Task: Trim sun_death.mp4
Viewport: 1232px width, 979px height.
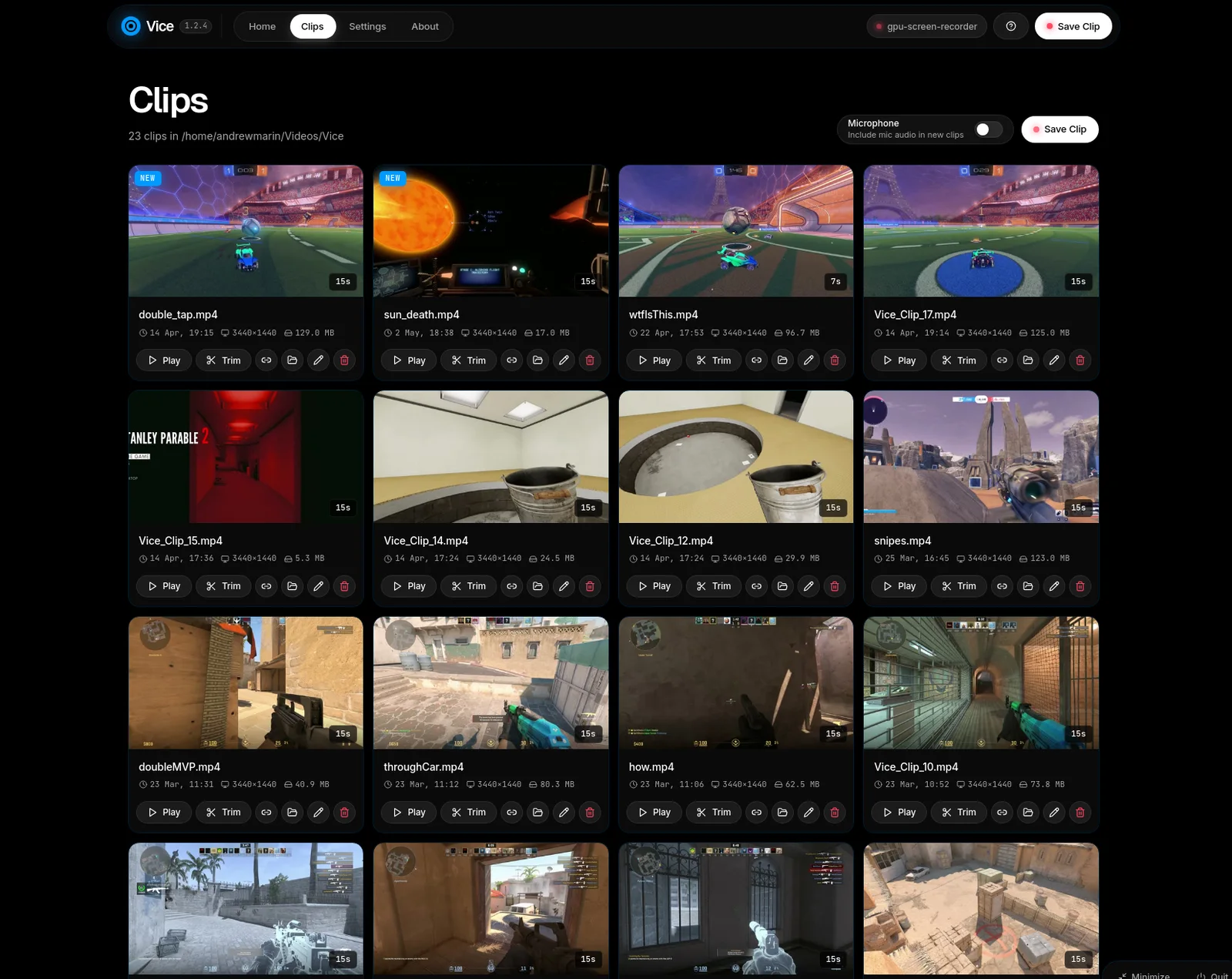Action: 468,360
